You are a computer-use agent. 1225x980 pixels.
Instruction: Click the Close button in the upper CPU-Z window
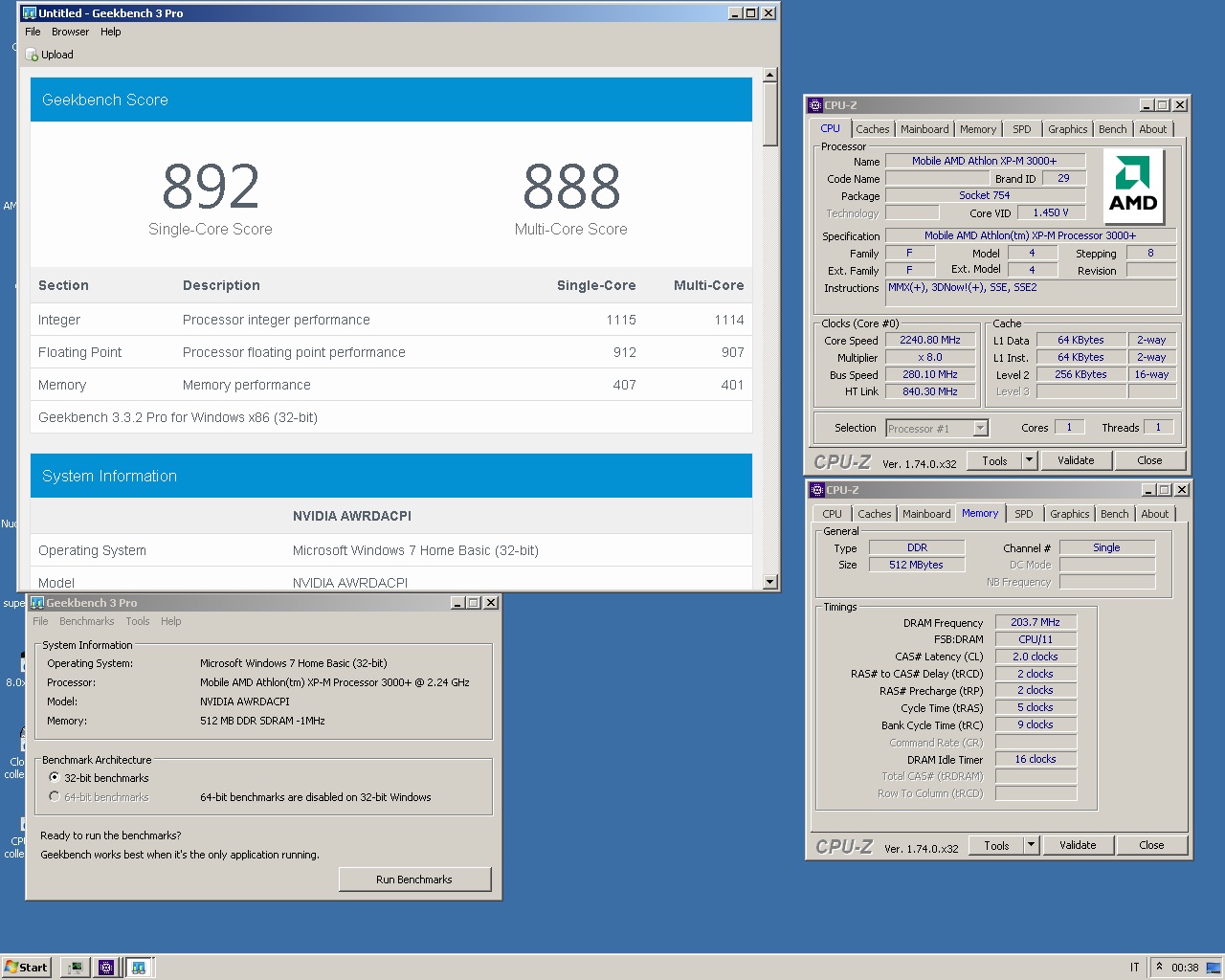[x=1149, y=460]
